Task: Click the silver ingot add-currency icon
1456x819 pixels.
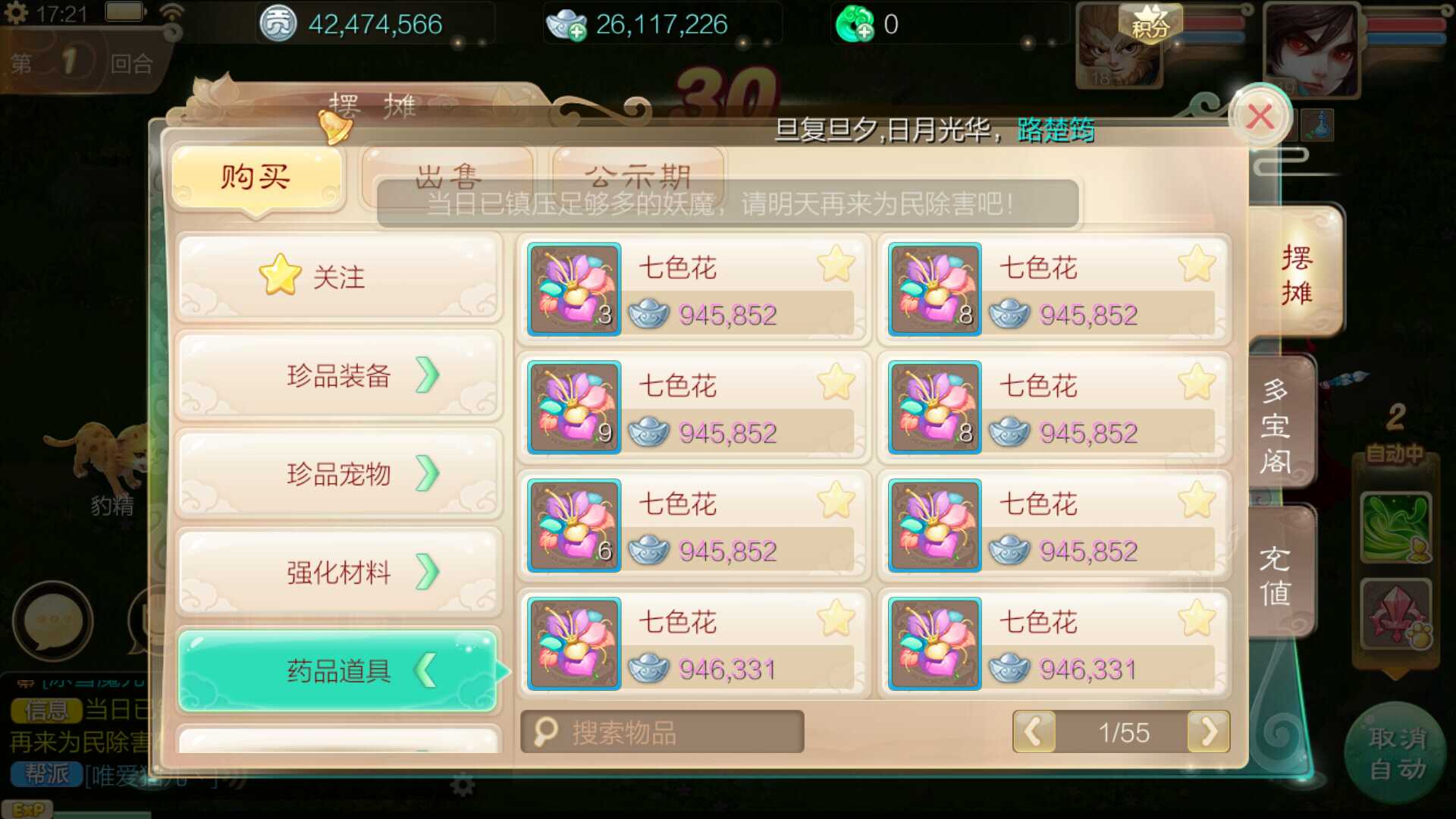Action: point(566,25)
